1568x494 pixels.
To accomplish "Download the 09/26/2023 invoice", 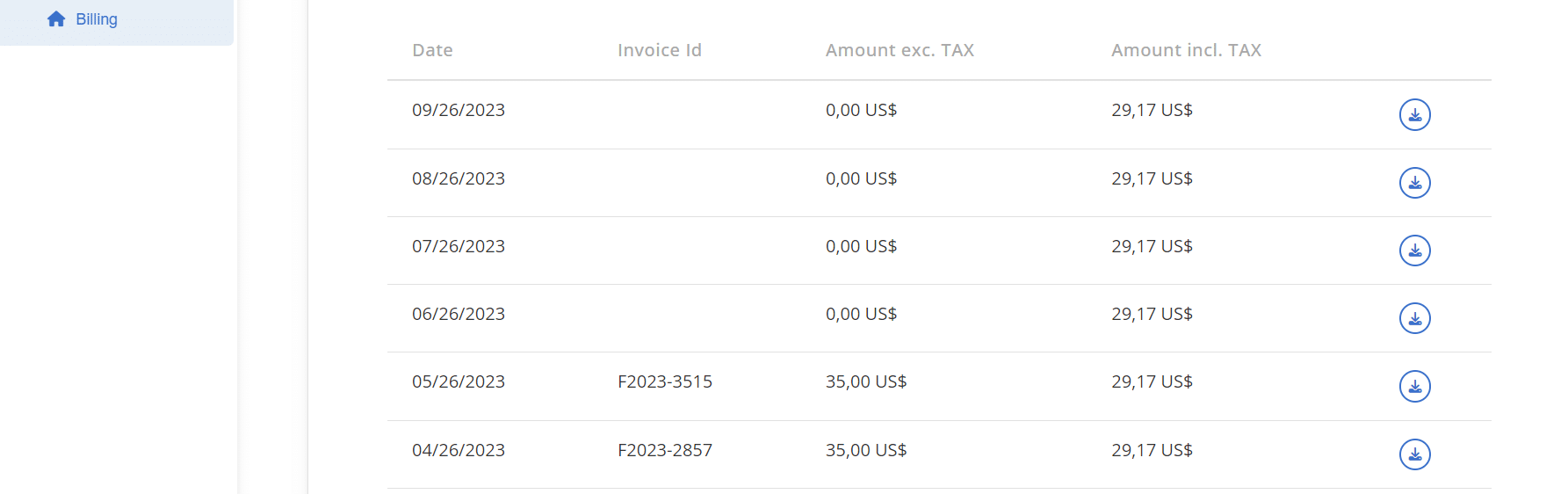I will point(1414,115).
